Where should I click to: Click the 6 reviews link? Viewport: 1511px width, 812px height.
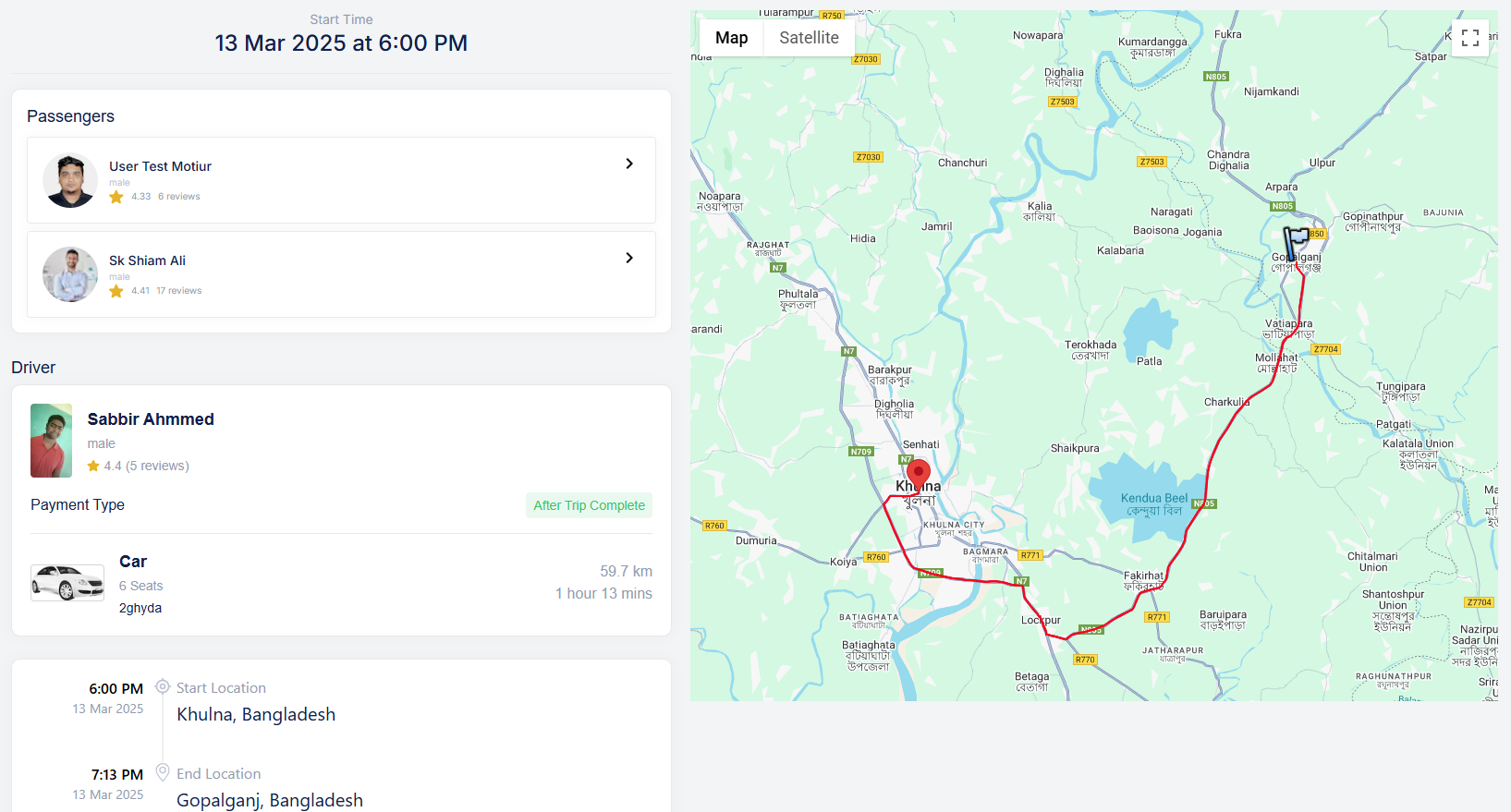(x=178, y=197)
